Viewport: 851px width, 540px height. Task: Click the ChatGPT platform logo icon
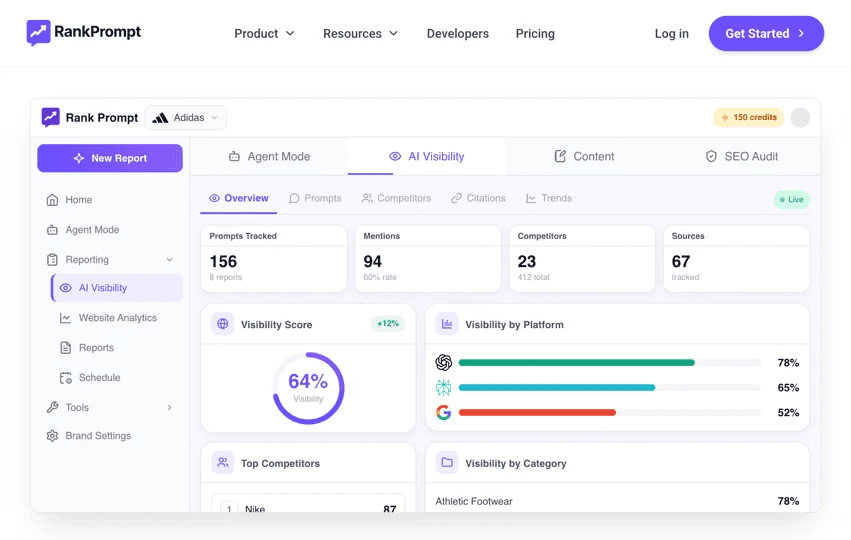[x=443, y=362]
